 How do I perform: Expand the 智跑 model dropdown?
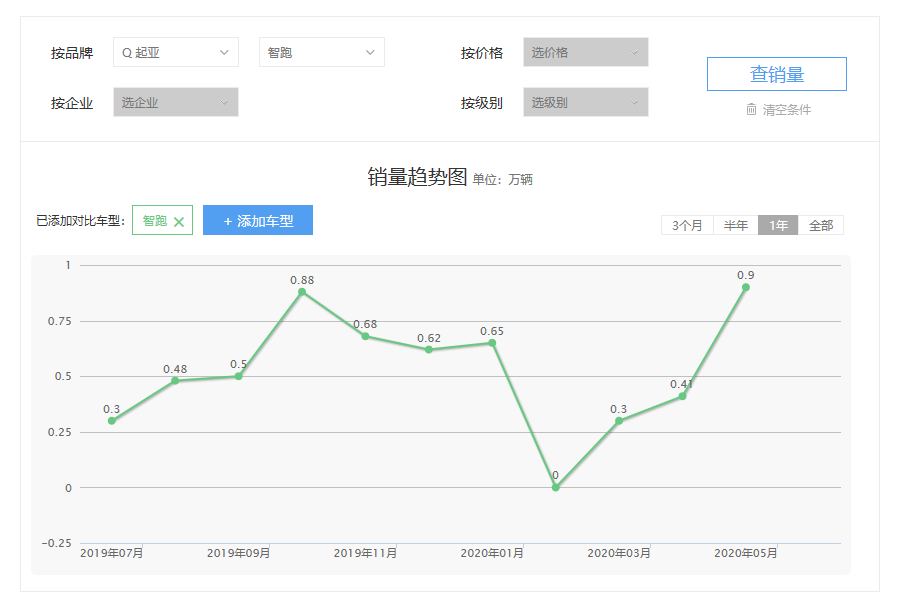pyautogui.click(x=321, y=53)
